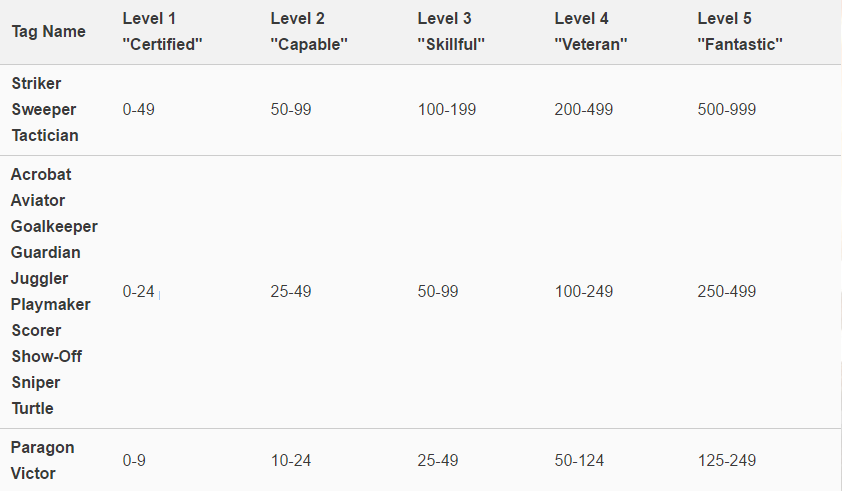This screenshot has width=842, height=491.
Task: Select the Victor tag name
Action: point(35,473)
